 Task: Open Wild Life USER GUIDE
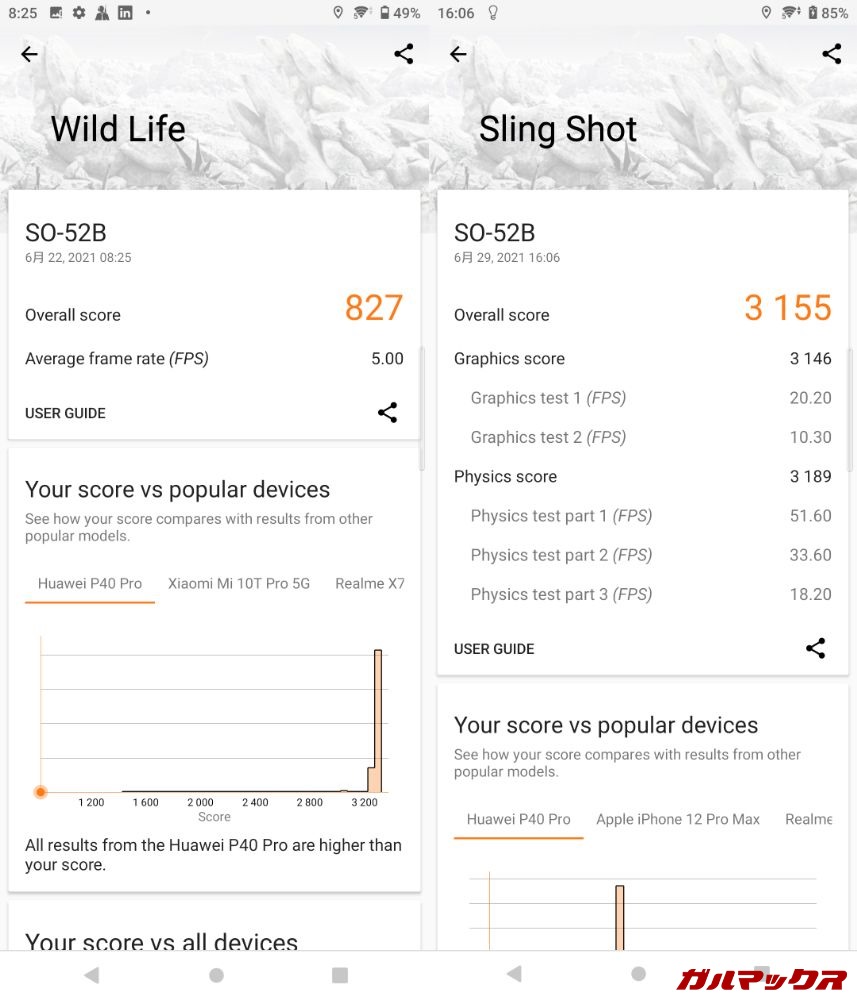[x=65, y=413]
